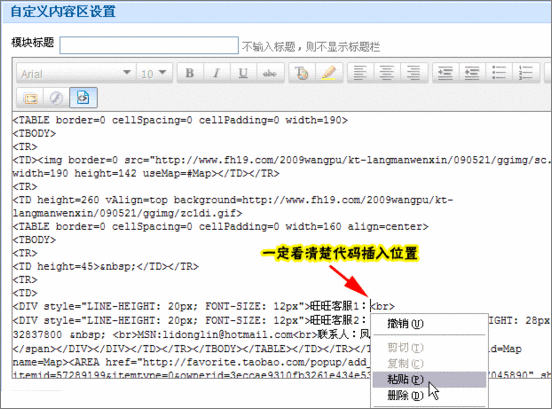Open the Arial font family dropdown
This screenshot has height=409, width=552.
click(x=76, y=73)
